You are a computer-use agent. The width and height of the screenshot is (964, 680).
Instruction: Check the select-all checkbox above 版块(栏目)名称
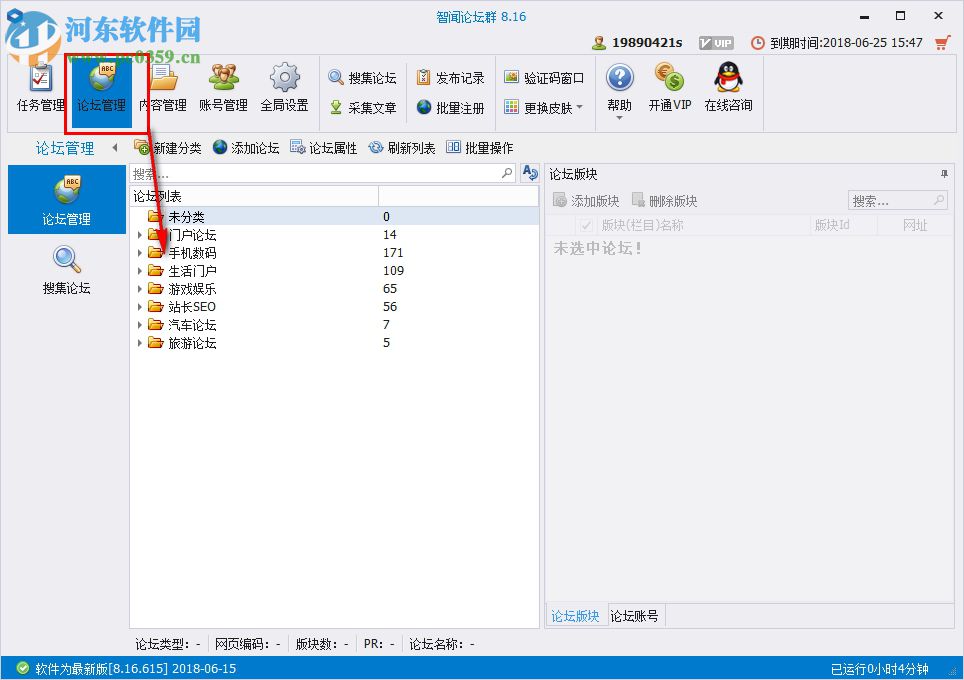[x=585, y=224]
